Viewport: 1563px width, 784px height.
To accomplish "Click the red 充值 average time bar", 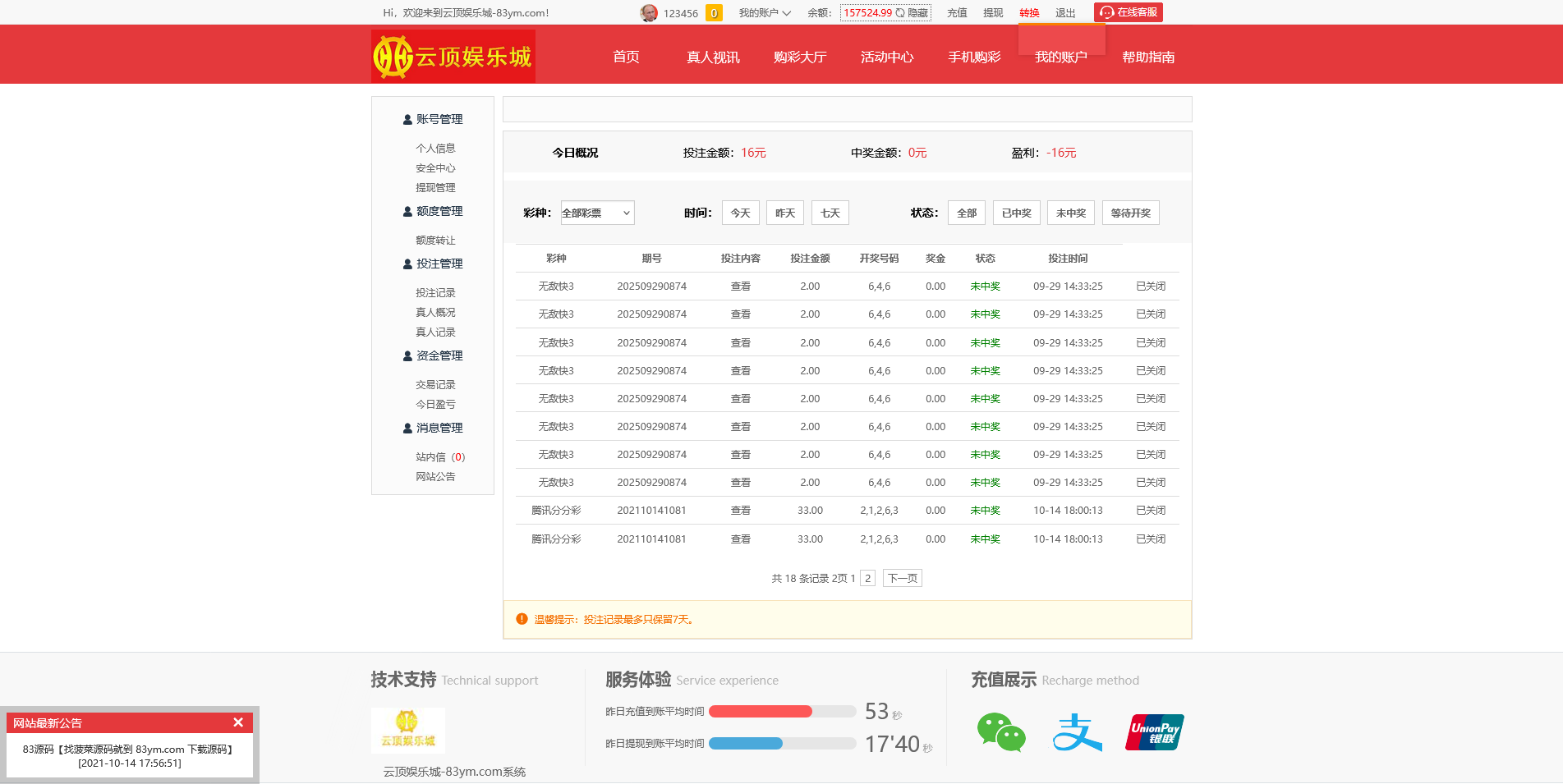I will click(x=761, y=712).
